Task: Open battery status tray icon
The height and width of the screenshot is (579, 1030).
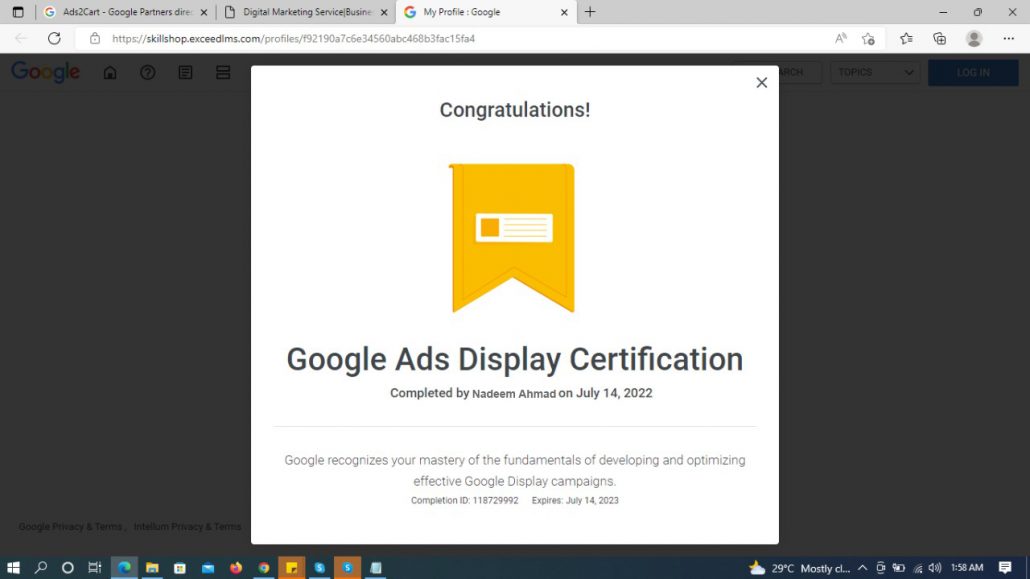Action: 899,567
